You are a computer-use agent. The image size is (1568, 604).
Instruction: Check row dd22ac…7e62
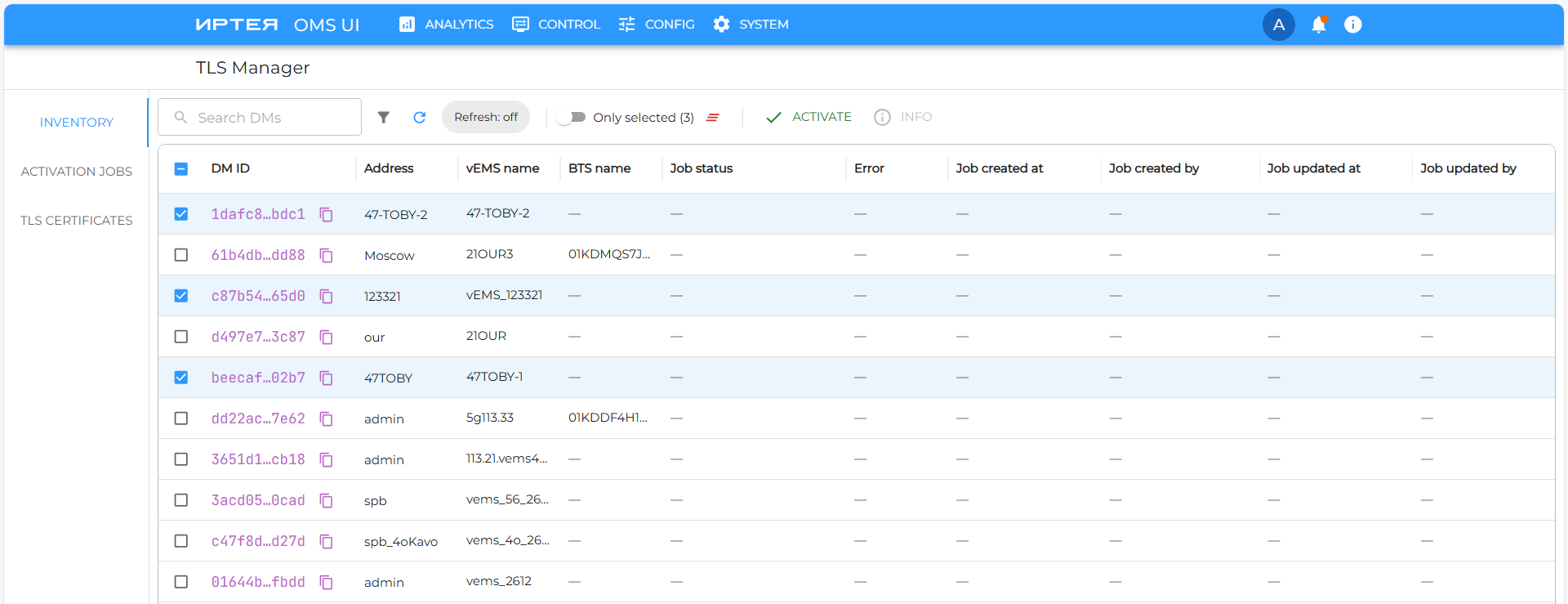(x=181, y=418)
